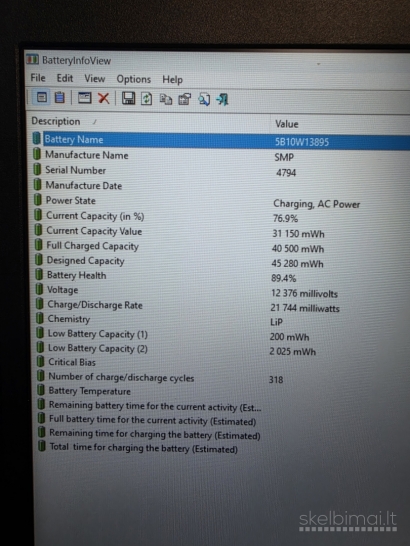Click the LiP chemistry value
This screenshot has width=410, height=546.
[x=276, y=322]
